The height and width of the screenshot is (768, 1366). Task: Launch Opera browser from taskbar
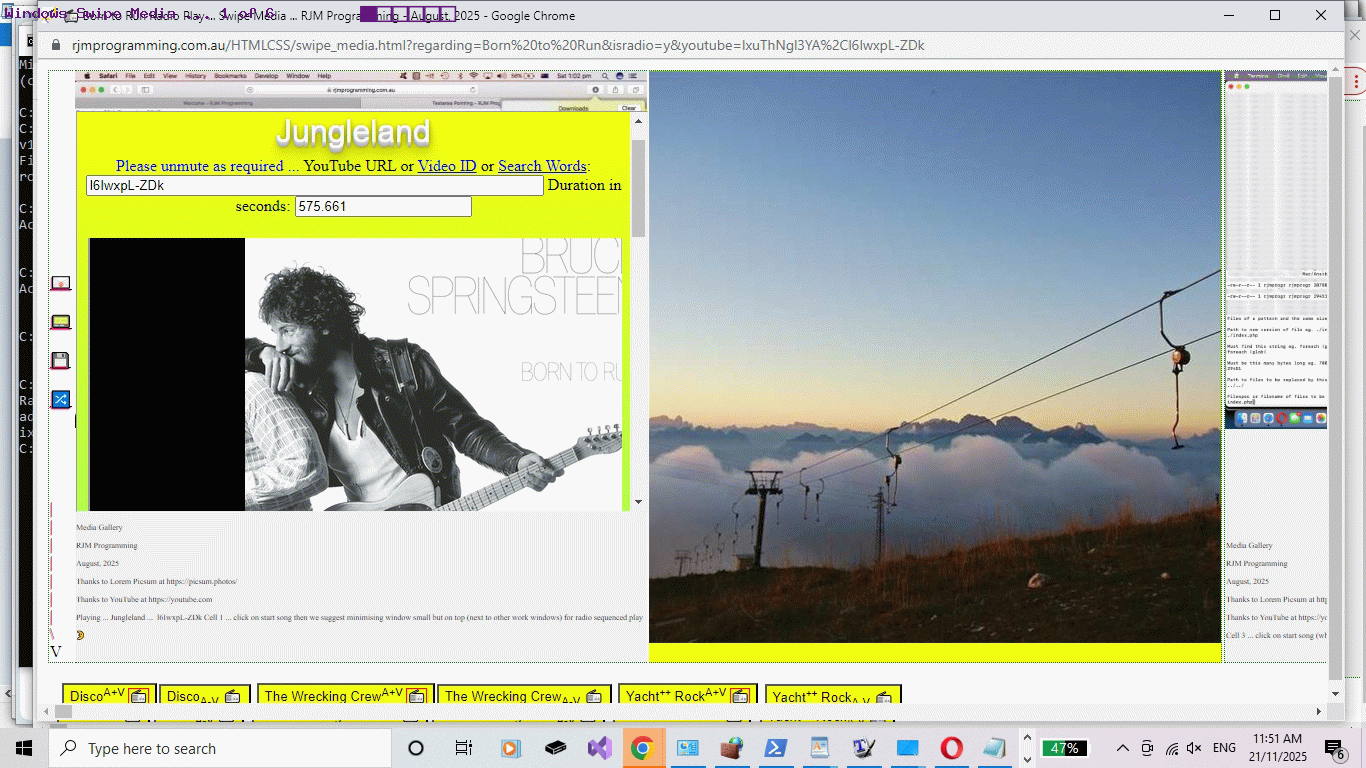[951, 748]
